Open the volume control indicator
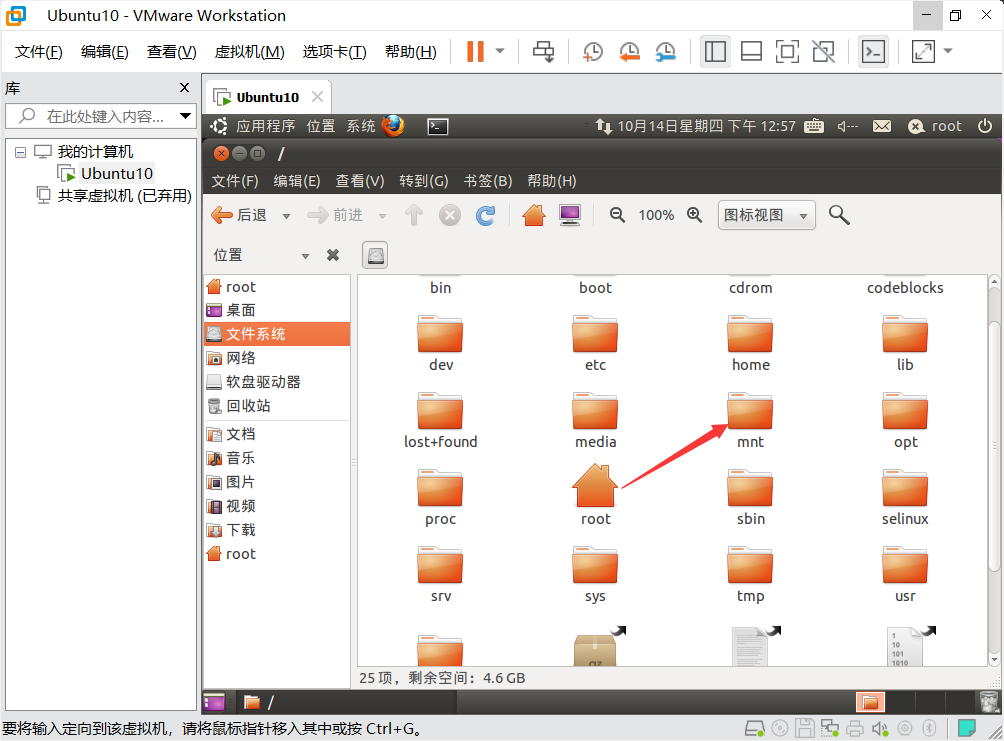1004x741 pixels. 847,126
